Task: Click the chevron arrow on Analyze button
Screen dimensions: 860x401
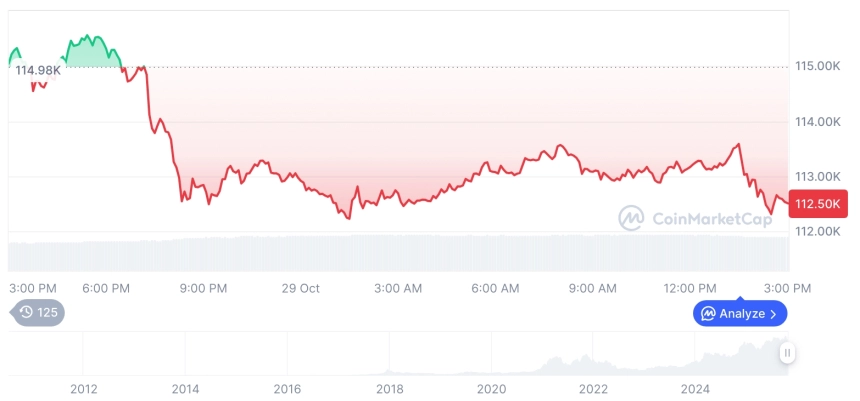Action: point(774,314)
